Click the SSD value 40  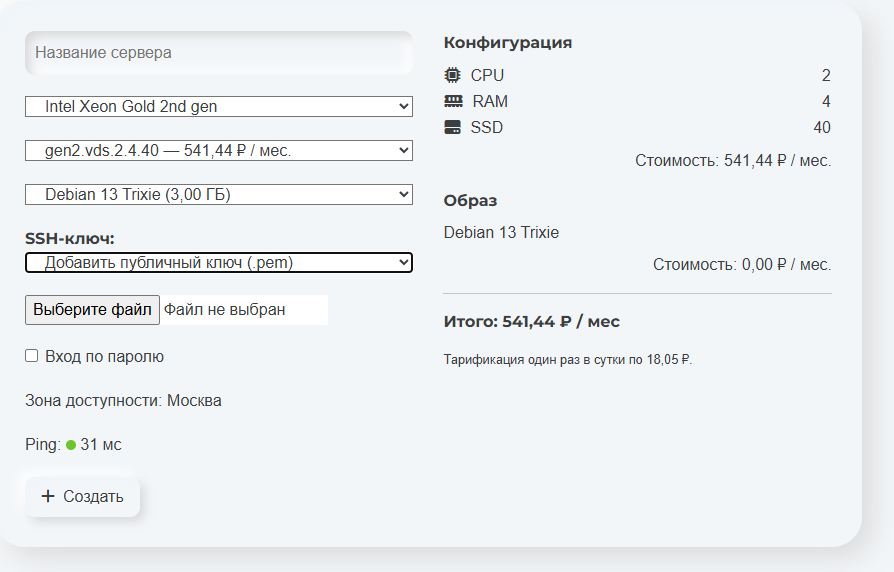coord(822,127)
